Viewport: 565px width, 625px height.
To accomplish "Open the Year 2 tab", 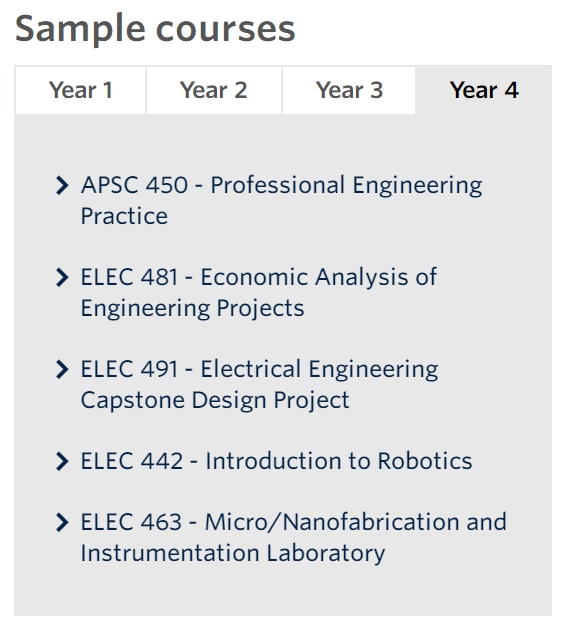I will [x=214, y=90].
